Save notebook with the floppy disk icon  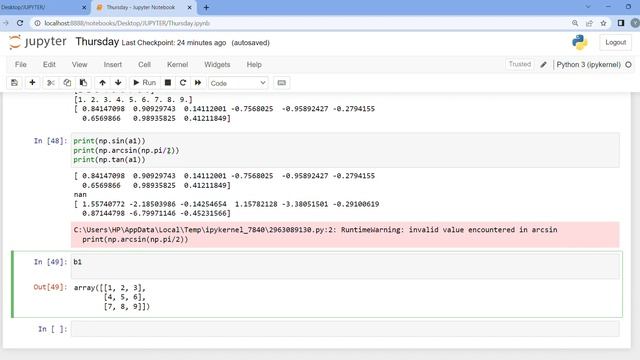click(x=14, y=83)
